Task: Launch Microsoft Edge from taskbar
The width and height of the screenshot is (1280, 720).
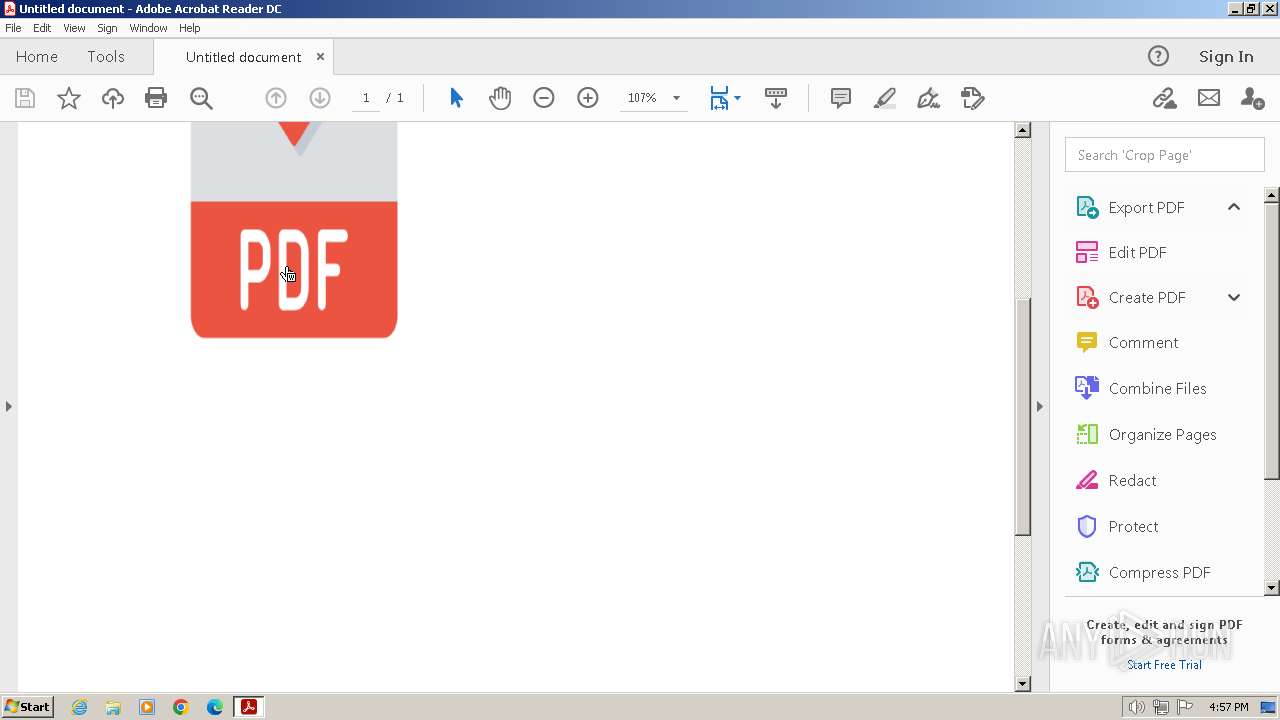Action: tap(215, 707)
